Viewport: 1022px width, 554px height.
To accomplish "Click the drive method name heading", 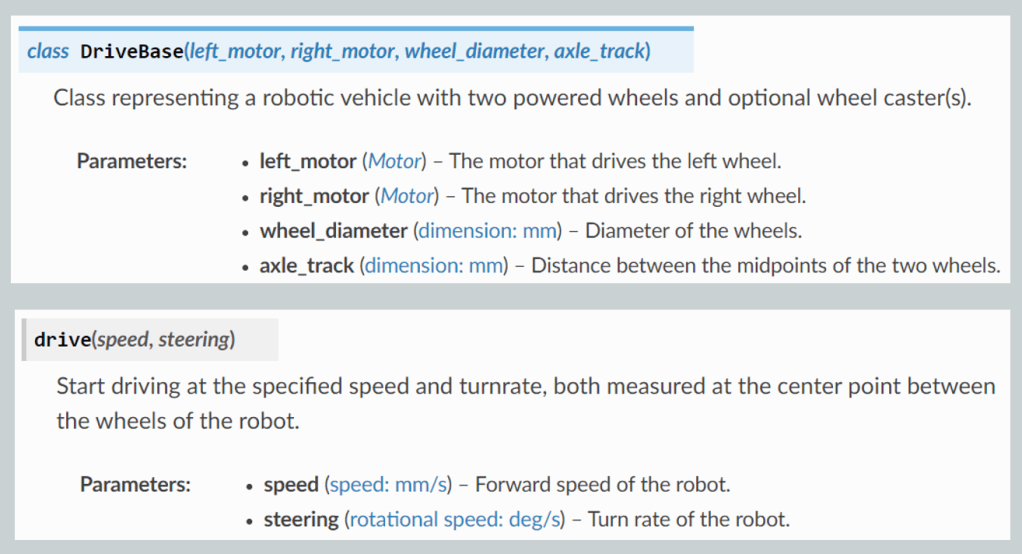I will pos(62,340).
